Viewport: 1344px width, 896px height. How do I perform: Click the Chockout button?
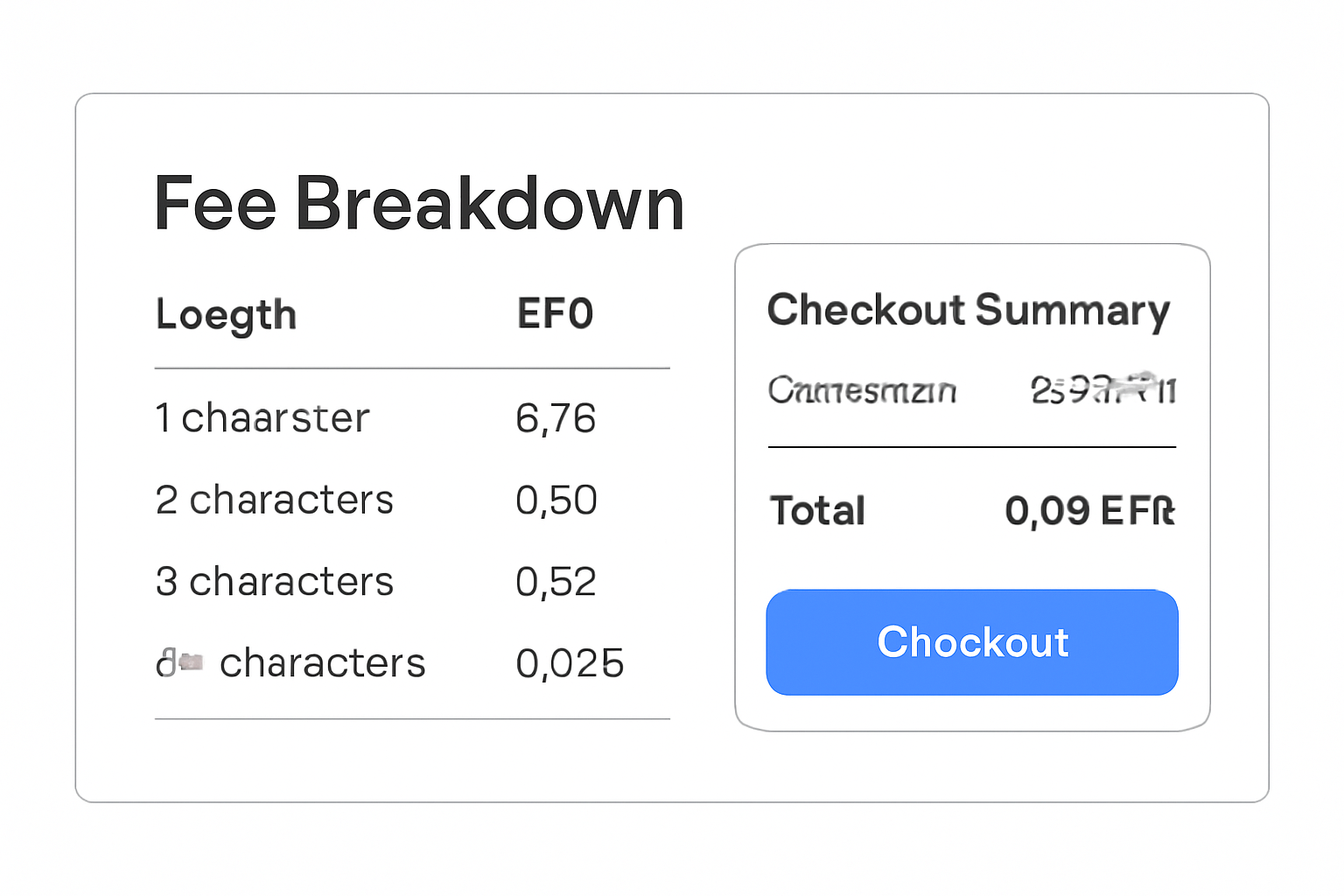(971, 642)
